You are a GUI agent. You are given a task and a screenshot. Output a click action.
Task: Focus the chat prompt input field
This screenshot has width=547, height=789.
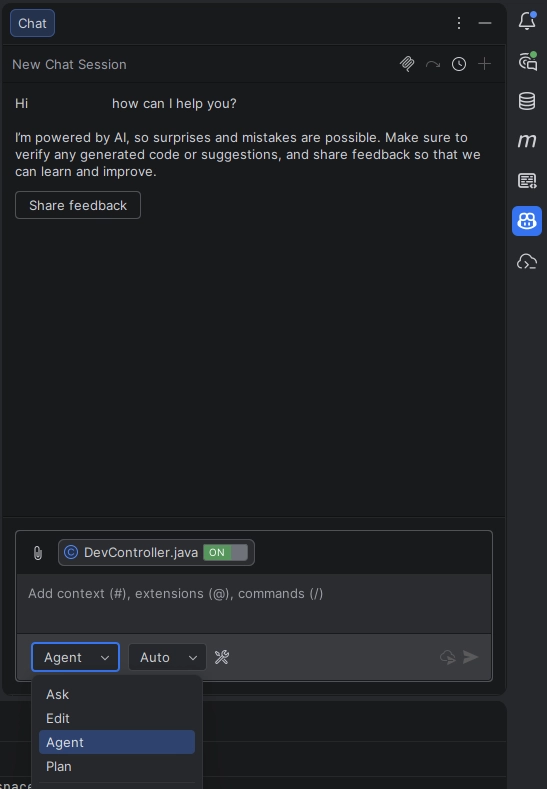pyautogui.click(x=254, y=603)
